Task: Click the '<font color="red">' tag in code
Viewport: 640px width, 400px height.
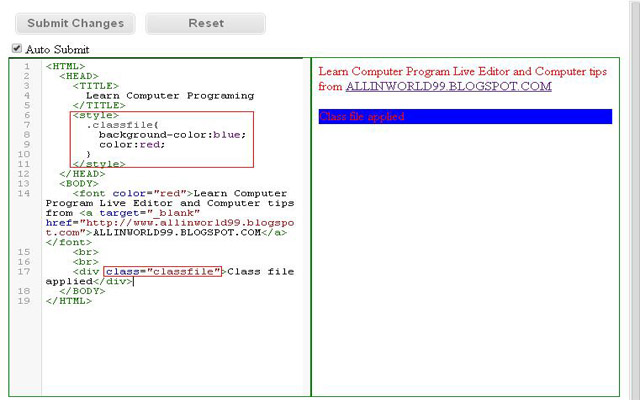Action: pos(133,193)
